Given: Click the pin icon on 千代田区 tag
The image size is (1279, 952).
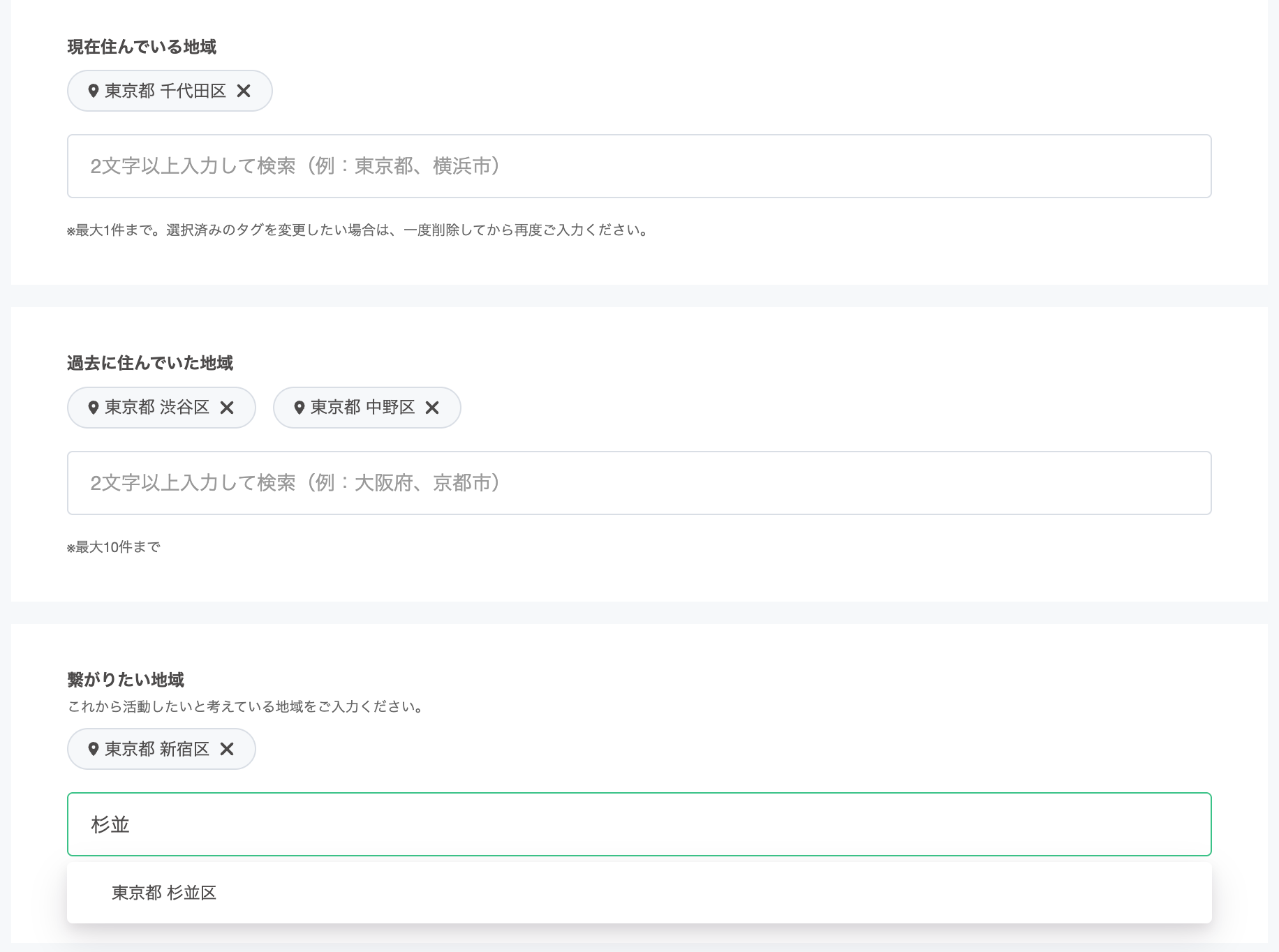Looking at the screenshot, I should pos(93,91).
